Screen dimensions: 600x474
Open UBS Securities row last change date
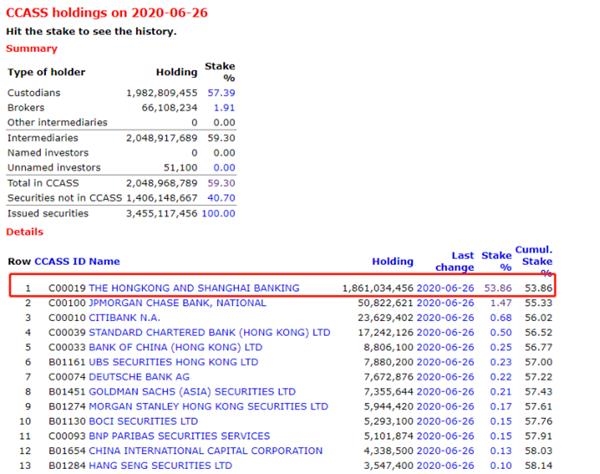click(445, 362)
